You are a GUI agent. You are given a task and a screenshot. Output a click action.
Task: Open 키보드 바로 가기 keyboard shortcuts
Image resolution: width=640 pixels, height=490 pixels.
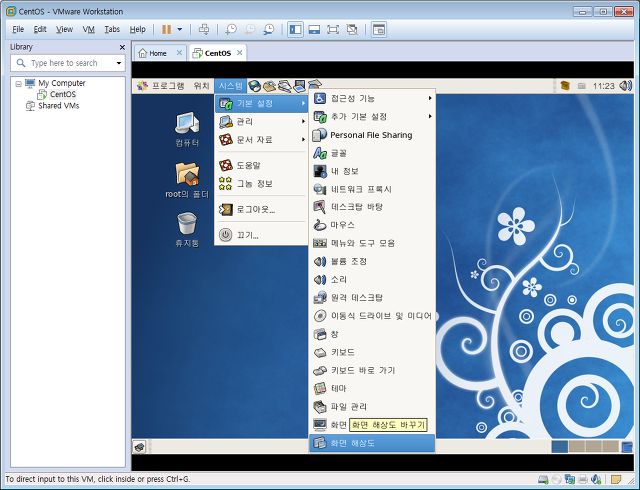pyautogui.click(x=372, y=370)
